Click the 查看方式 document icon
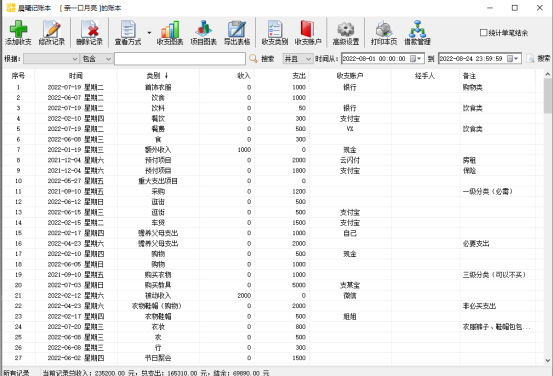The height and width of the screenshot is (376, 553). click(128, 29)
